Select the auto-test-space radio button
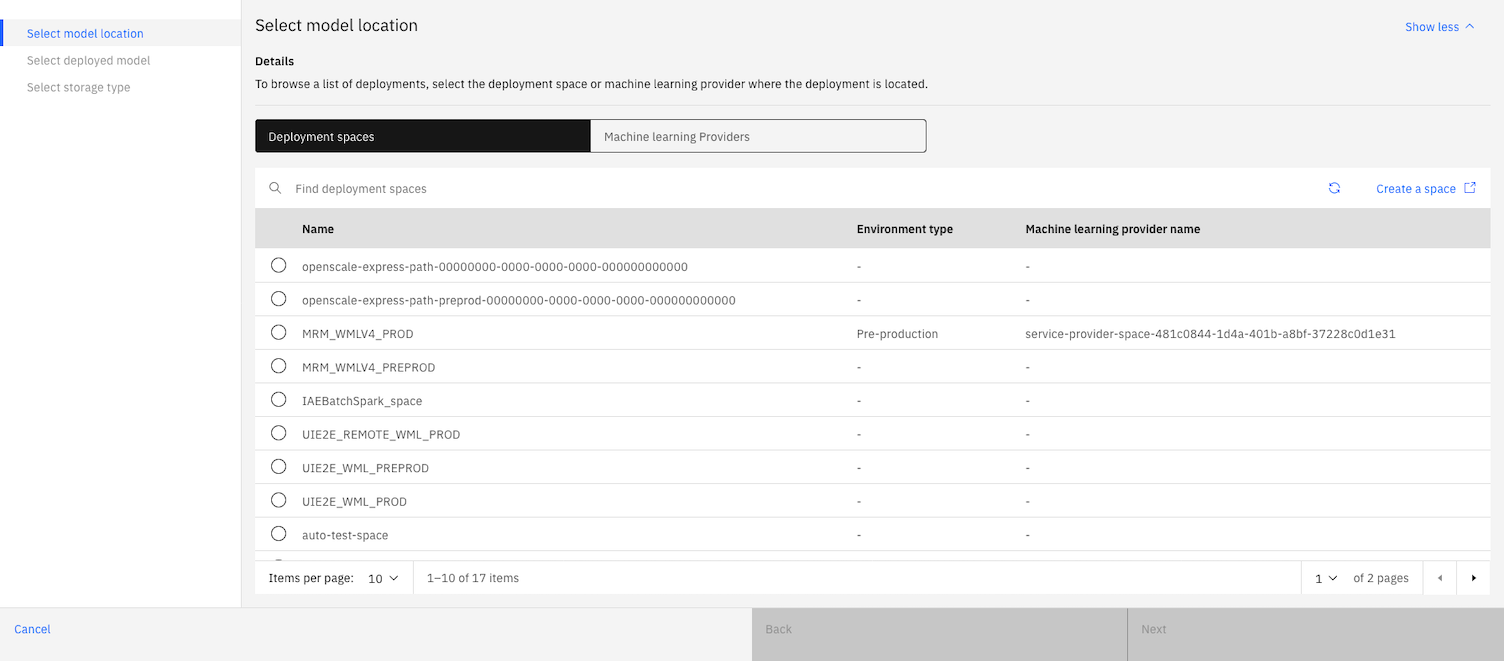Screen dimensions: 1504x661 (279, 534)
